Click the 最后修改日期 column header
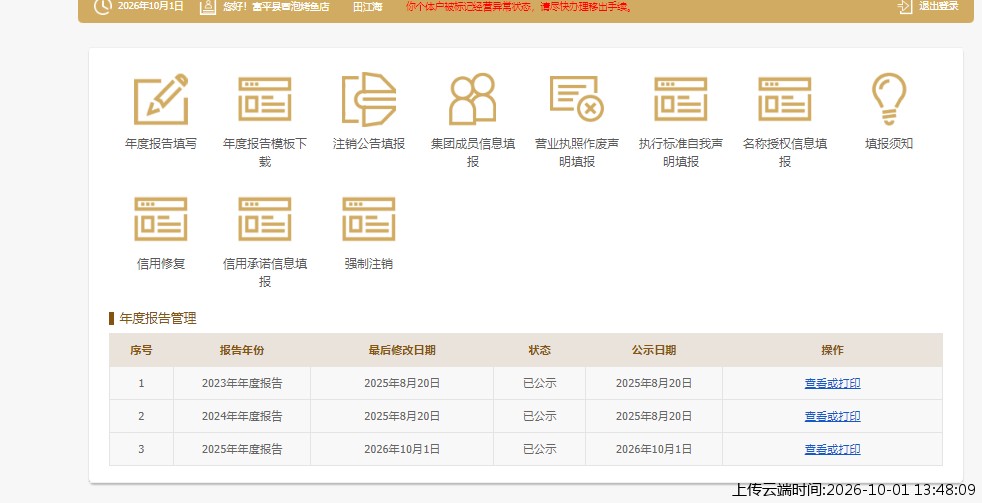Image resolution: width=982 pixels, height=503 pixels. pos(402,350)
